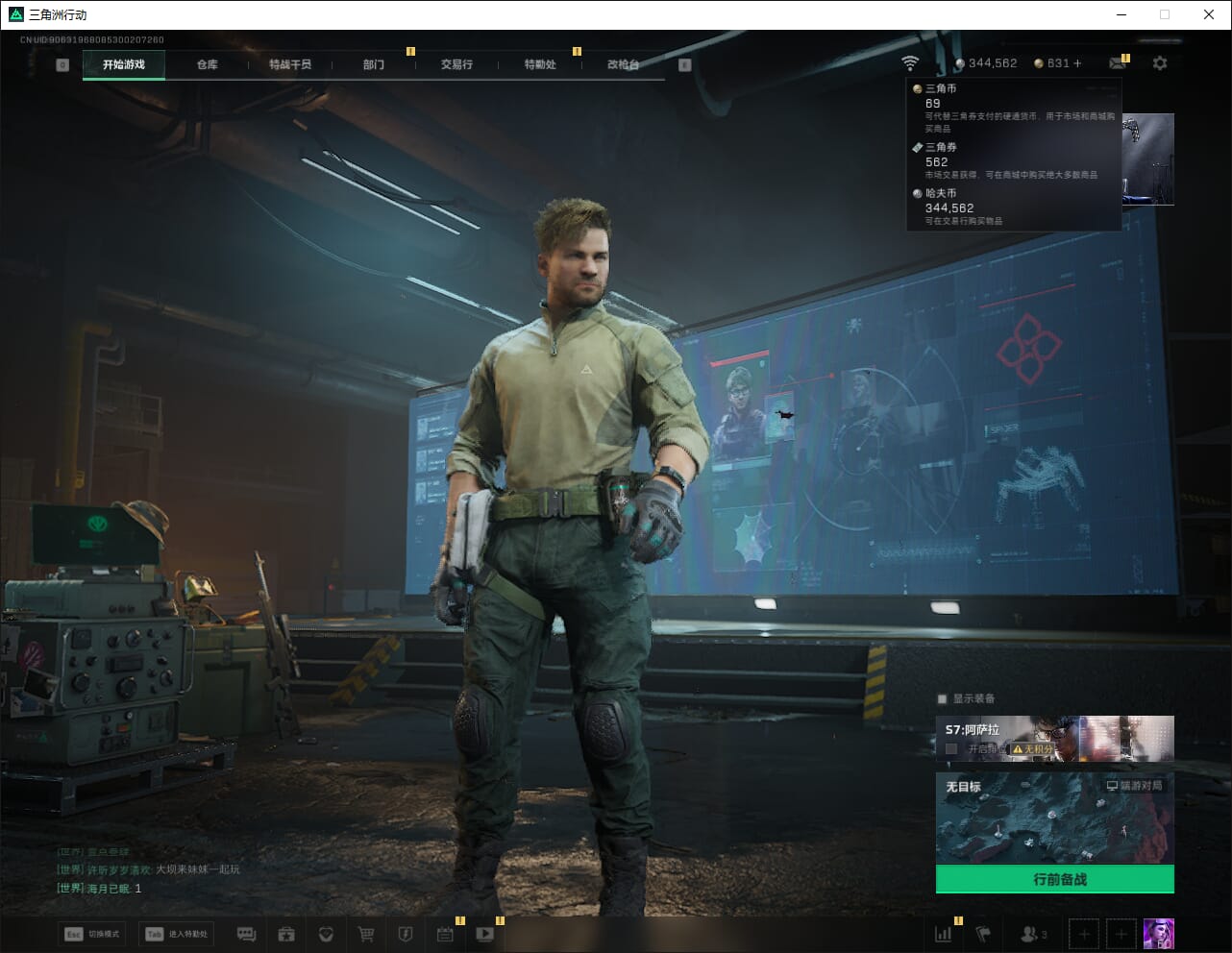Open the 开始游戏 tab

coord(124,64)
